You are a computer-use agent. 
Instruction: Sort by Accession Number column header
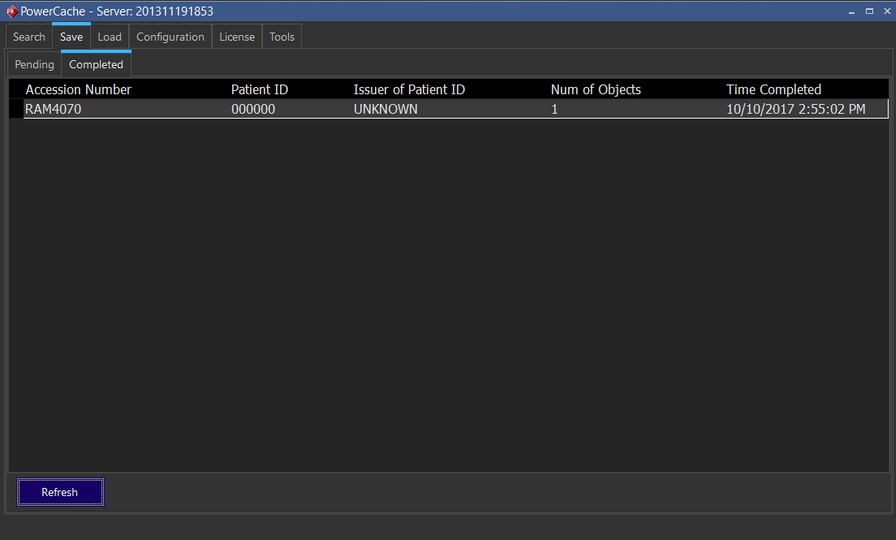(78, 90)
